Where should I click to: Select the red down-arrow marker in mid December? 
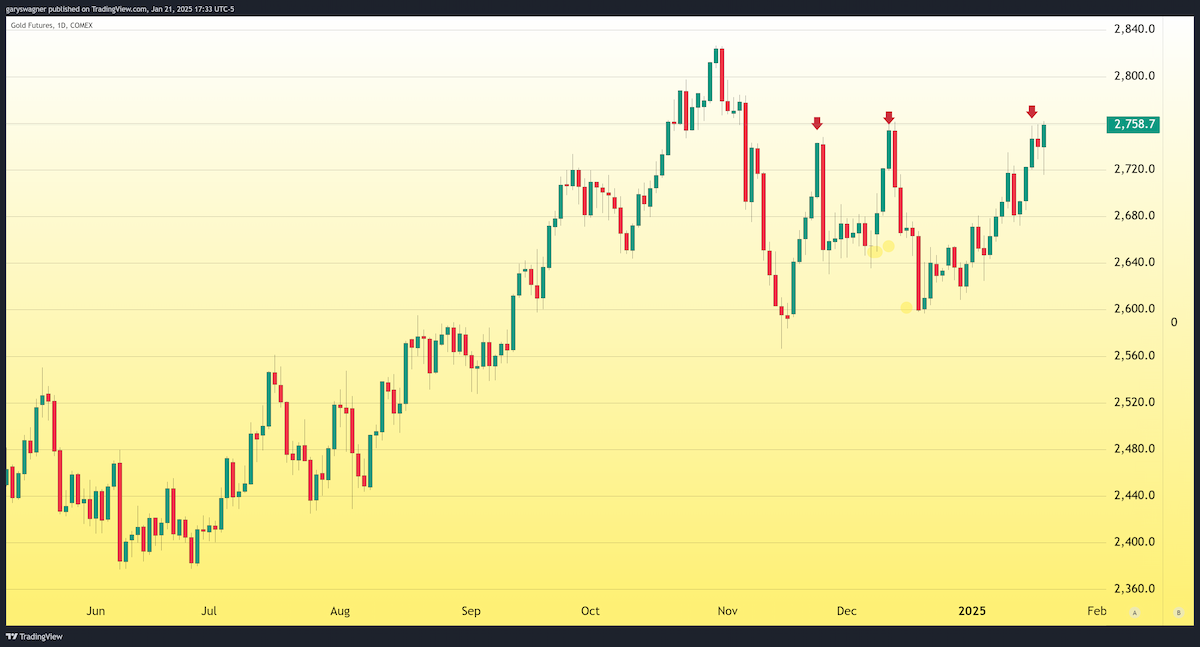pyautogui.click(x=888, y=118)
